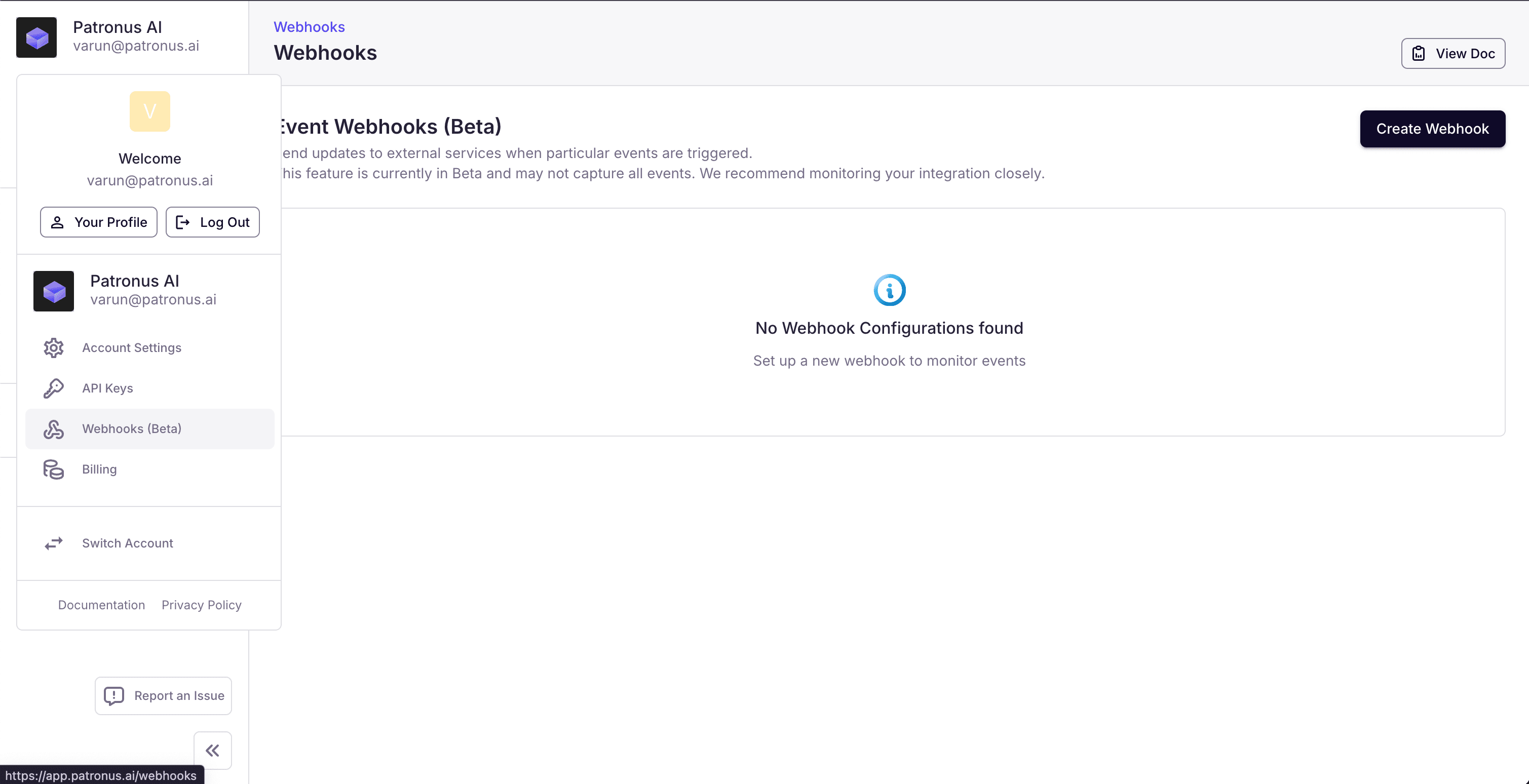
Task: Open the Documentation link
Action: 101,605
